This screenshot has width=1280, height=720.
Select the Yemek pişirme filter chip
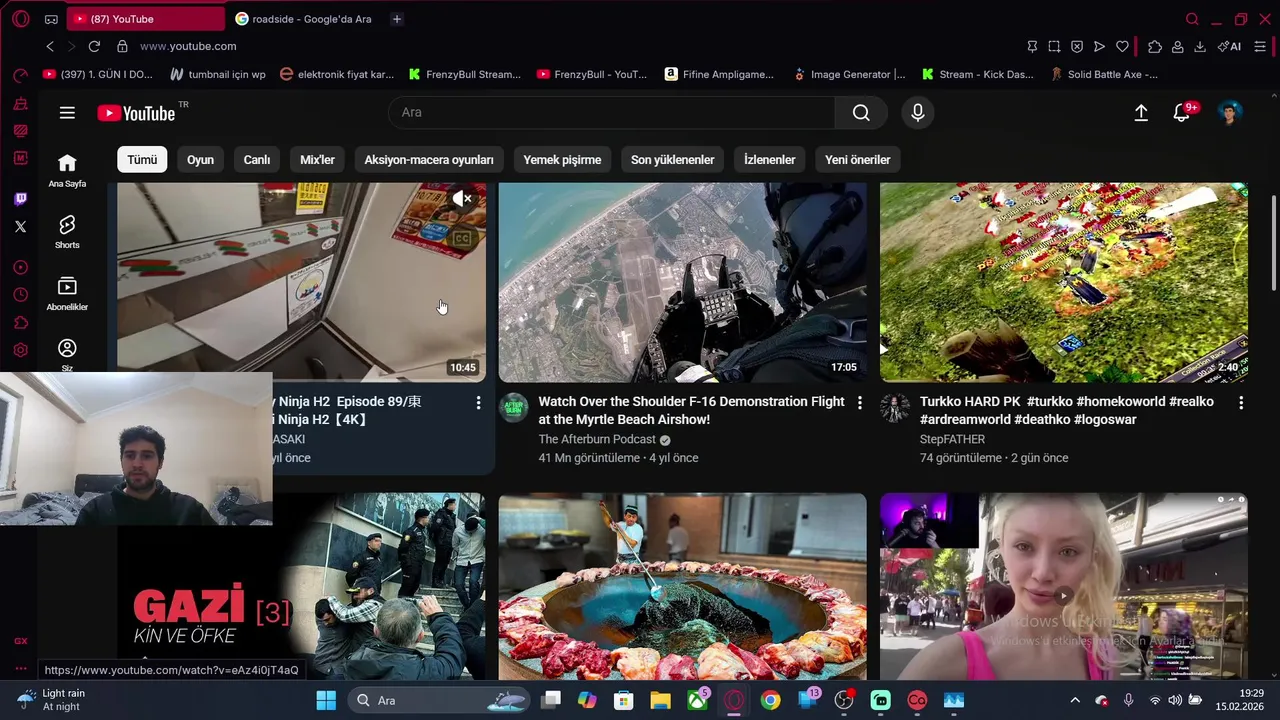pos(562,160)
